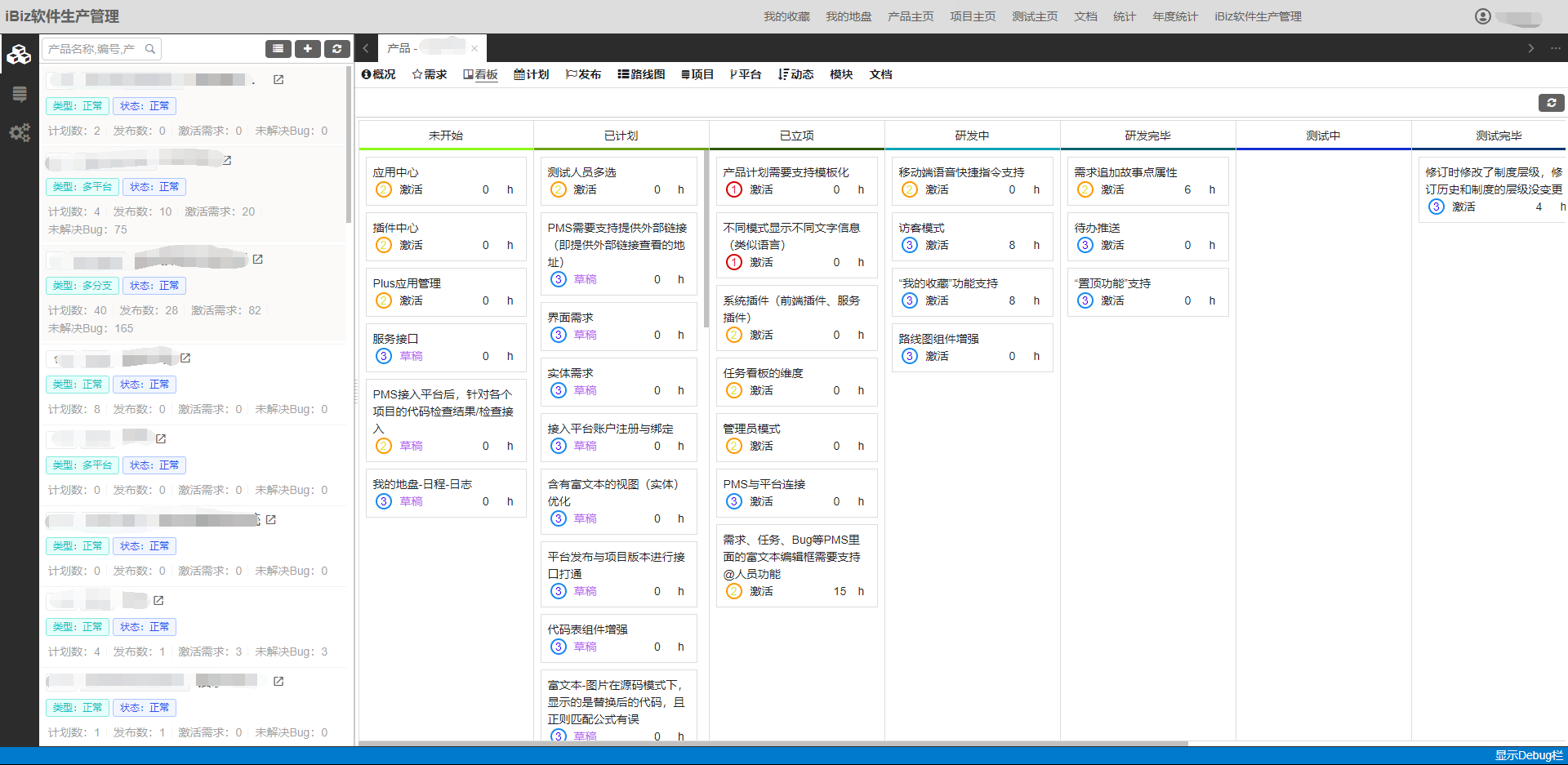Switch to 看板 tab

point(480,74)
